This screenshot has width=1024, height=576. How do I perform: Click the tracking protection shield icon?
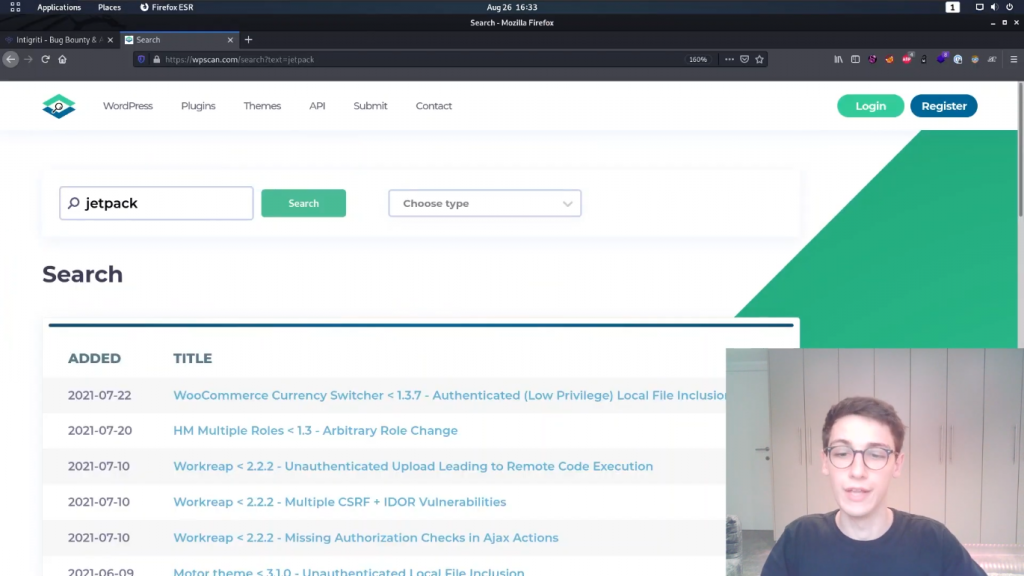141,59
